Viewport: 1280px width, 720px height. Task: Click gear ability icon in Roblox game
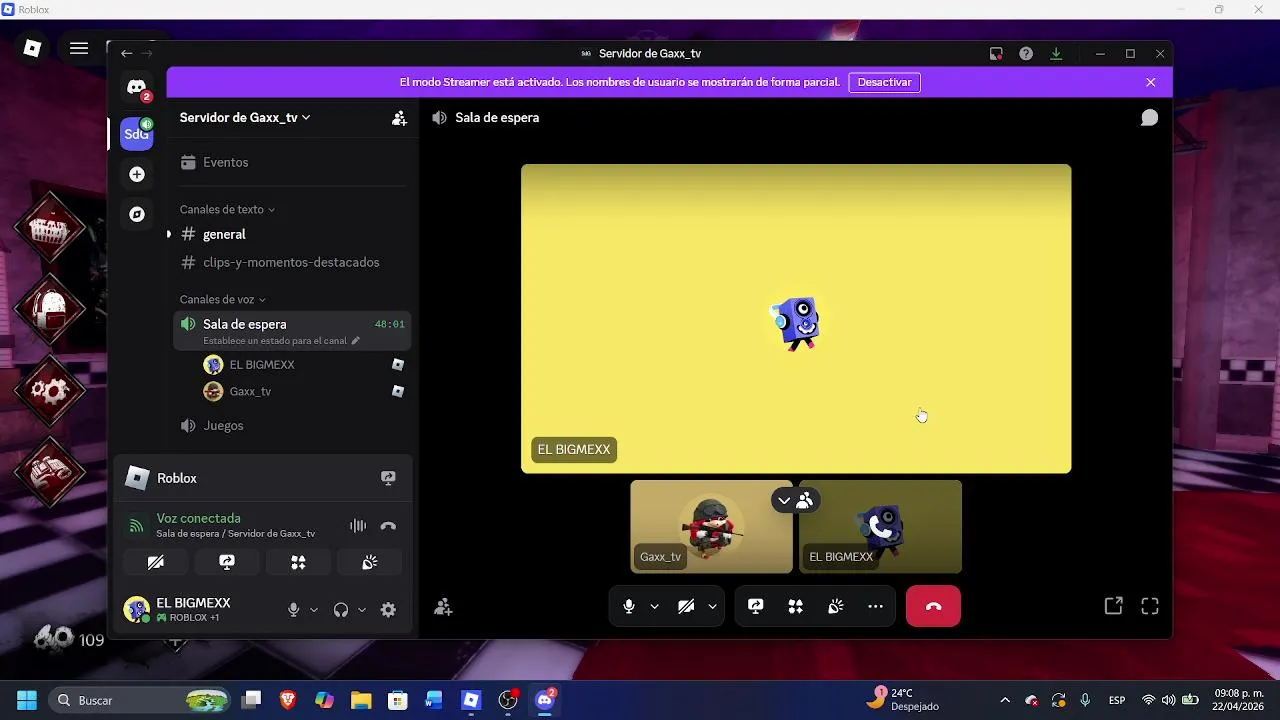pos(50,390)
